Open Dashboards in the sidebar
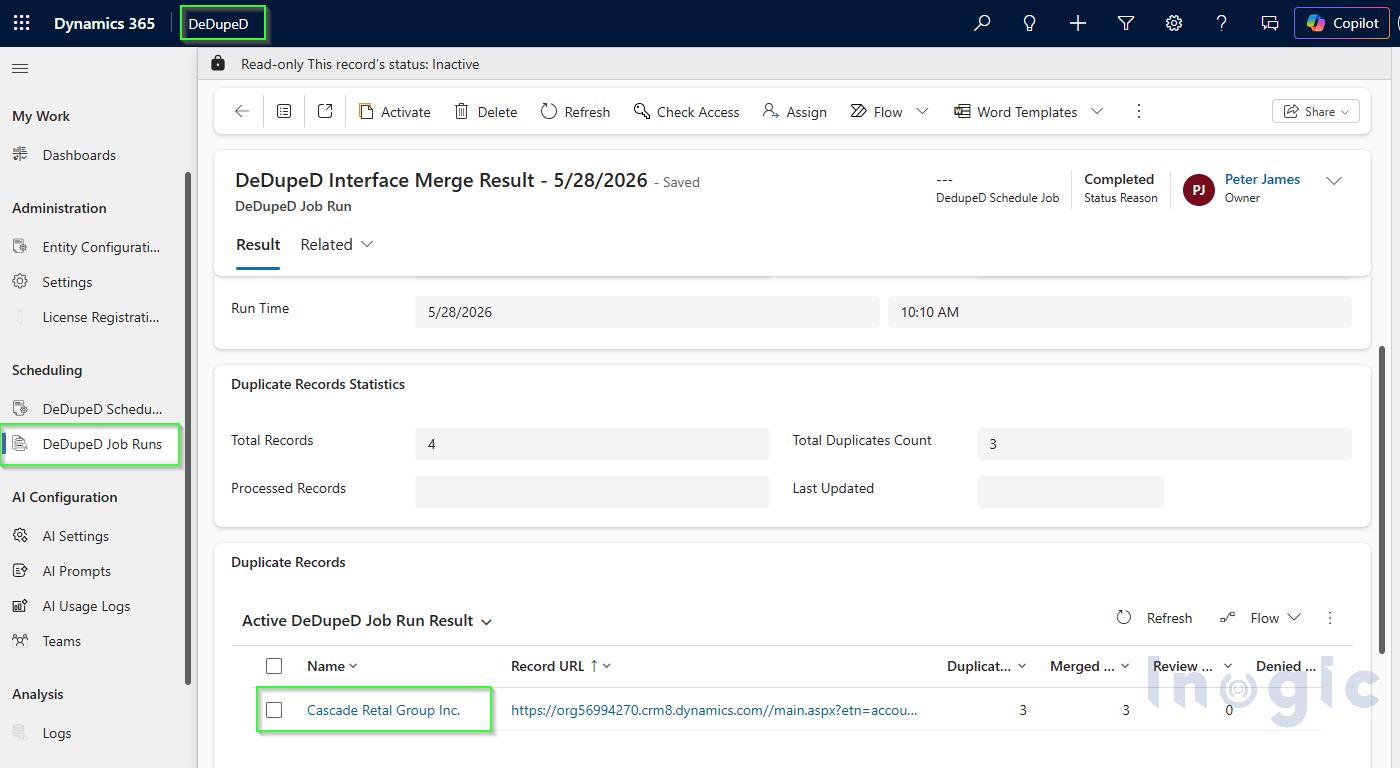Viewport: 1400px width, 768px height. [79, 155]
